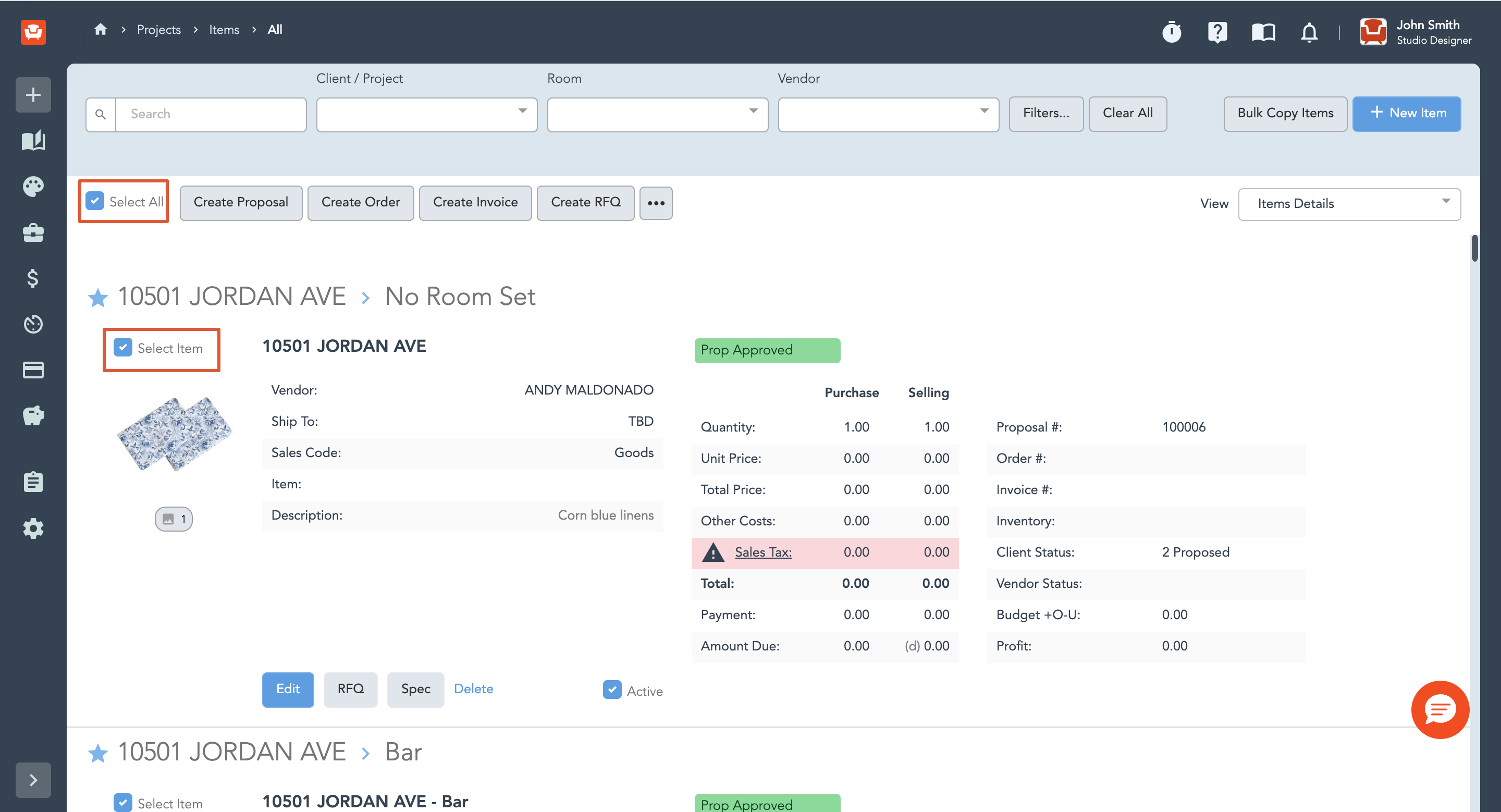Toggle favorite star for No Room Set
This screenshot has width=1501, height=812.
[98, 298]
